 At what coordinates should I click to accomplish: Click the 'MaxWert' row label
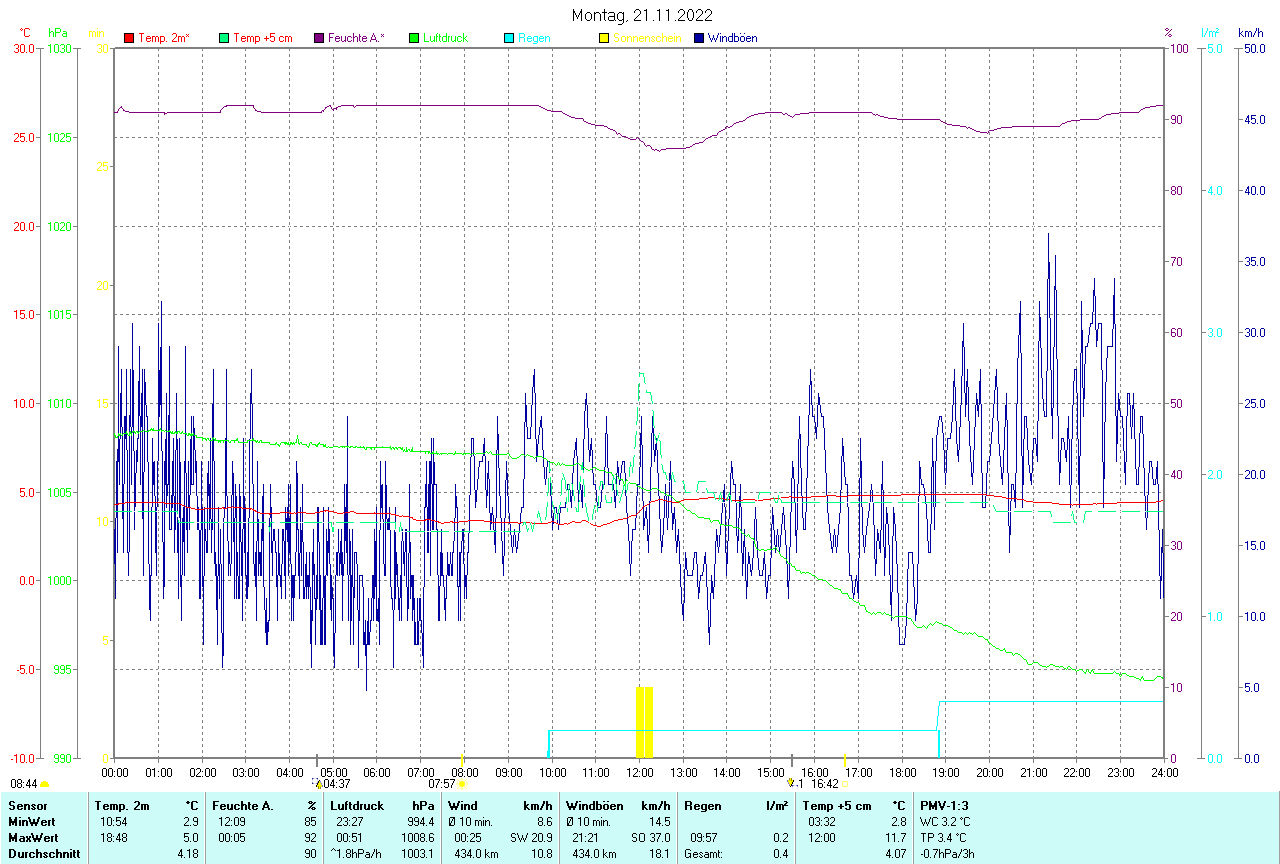pos(34,838)
